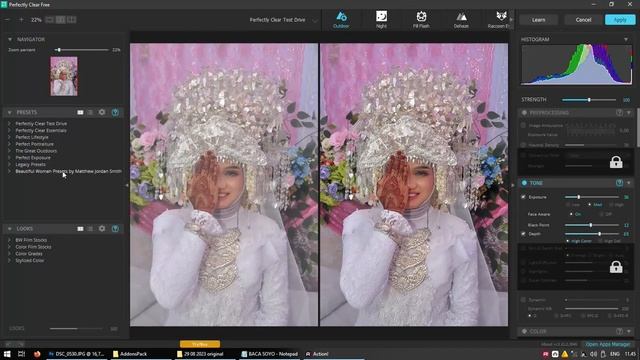Screen dimensions: 640x360
Task: Expand BW Film Stocks looks group
Action: 9,240
